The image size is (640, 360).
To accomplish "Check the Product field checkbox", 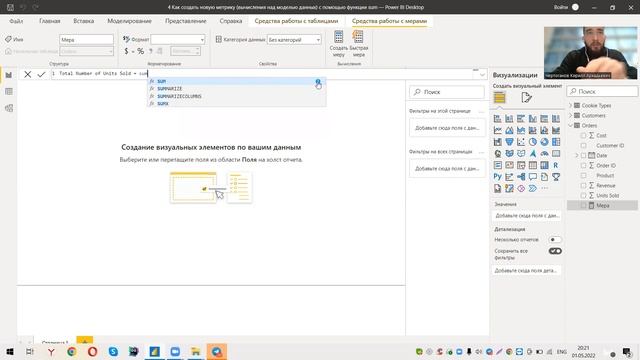I will pos(583,176).
